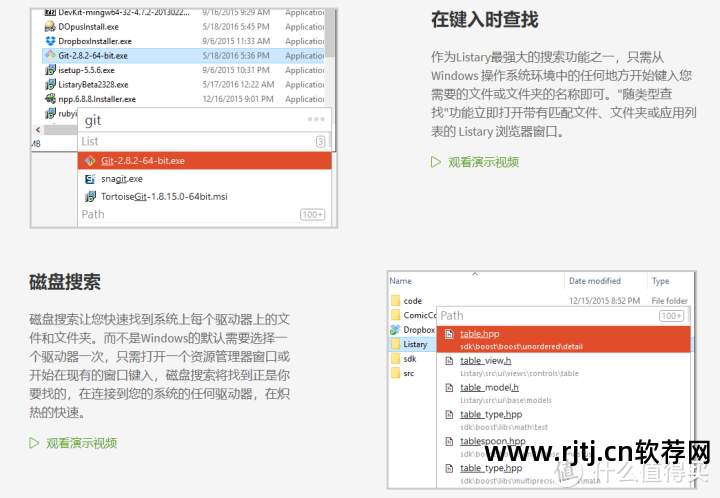This screenshot has height=498, width=720.
Task: Sort by Date modified column header
Action: tap(594, 281)
